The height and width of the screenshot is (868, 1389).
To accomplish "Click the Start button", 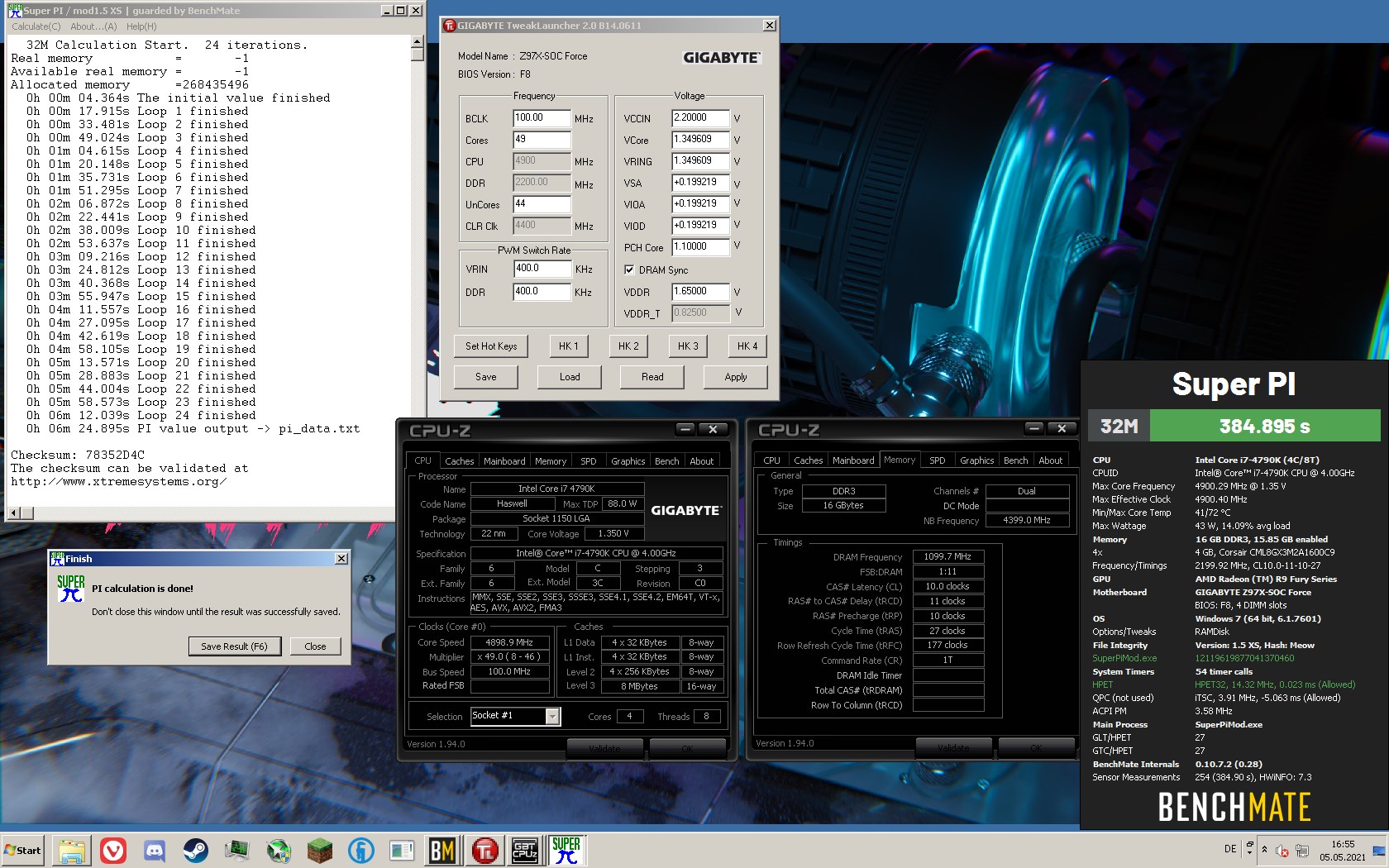I will (x=22, y=850).
